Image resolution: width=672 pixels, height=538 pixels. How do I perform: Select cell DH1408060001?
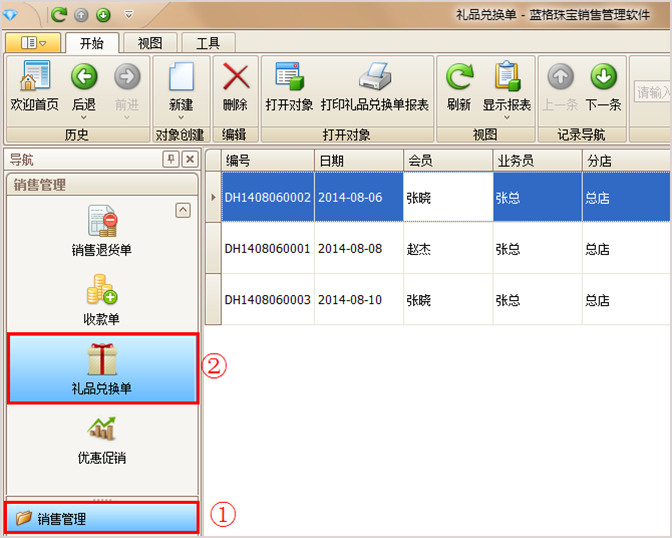pyautogui.click(x=268, y=248)
